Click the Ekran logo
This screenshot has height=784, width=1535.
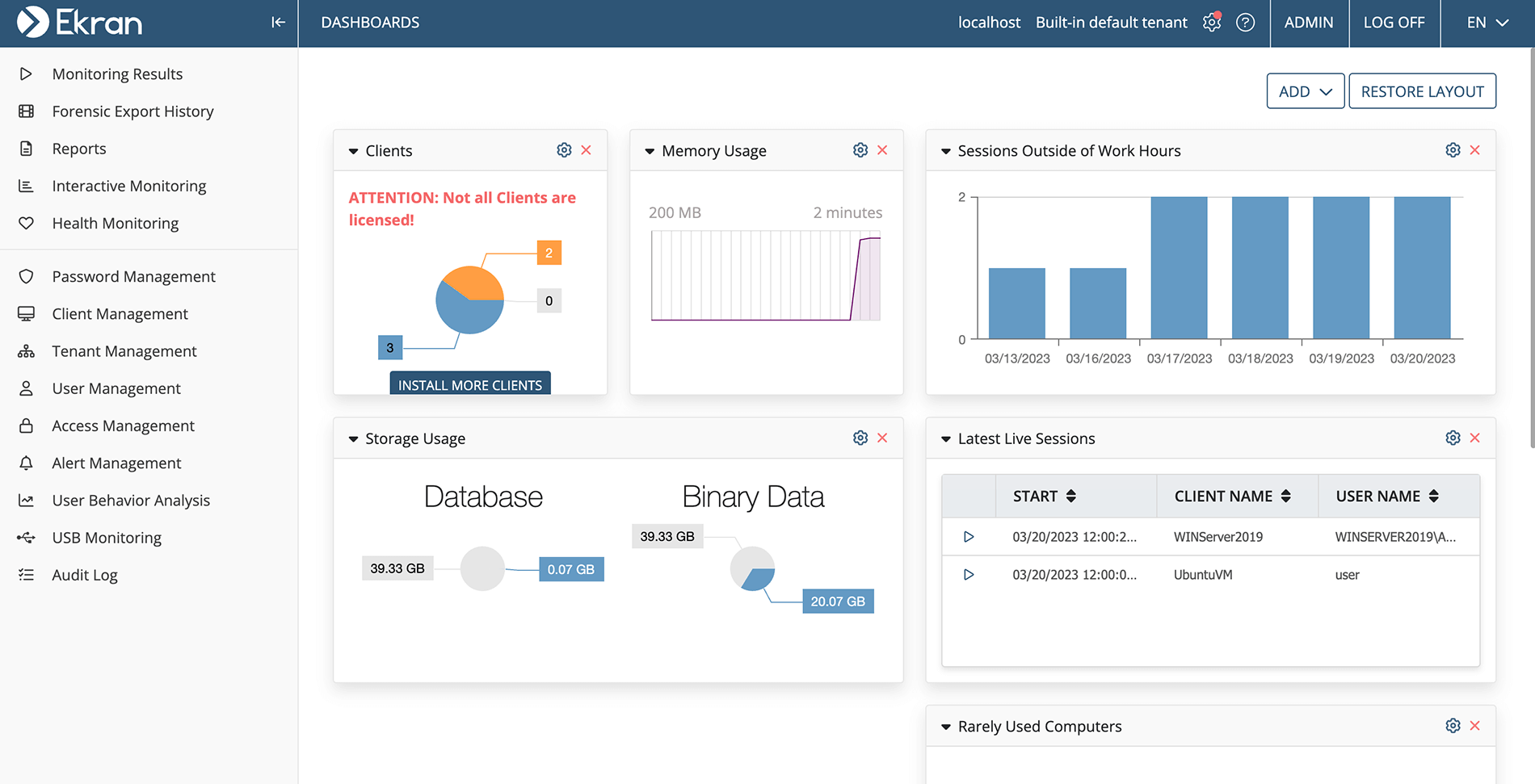coord(79,23)
